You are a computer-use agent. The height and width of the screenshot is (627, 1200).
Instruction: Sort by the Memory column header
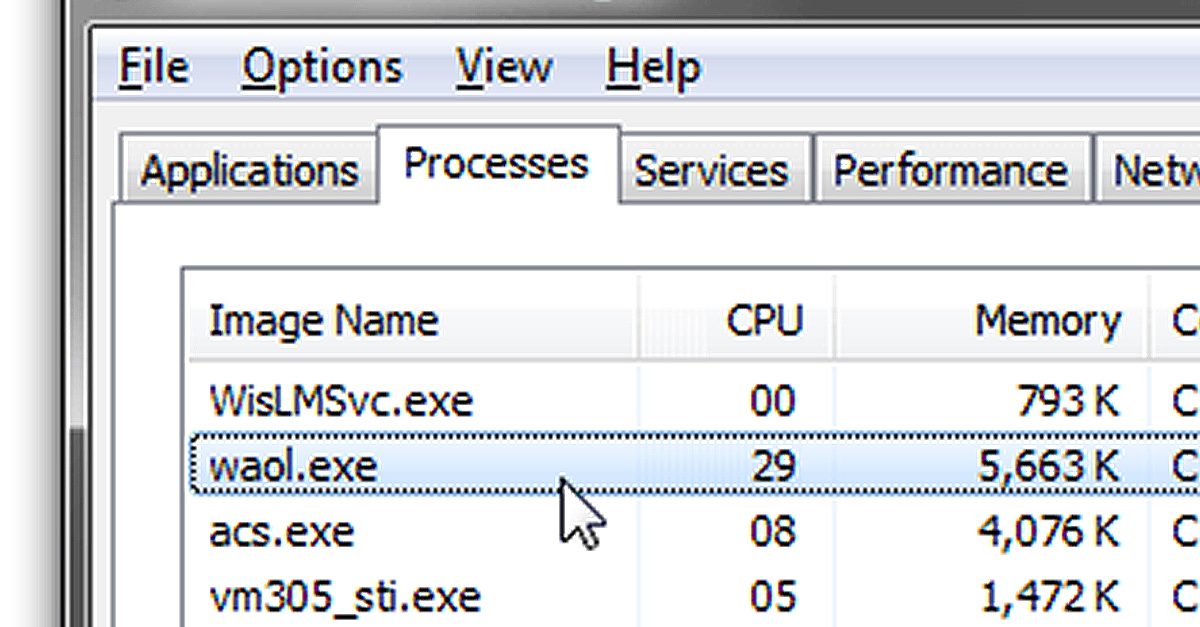[1047, 321]
